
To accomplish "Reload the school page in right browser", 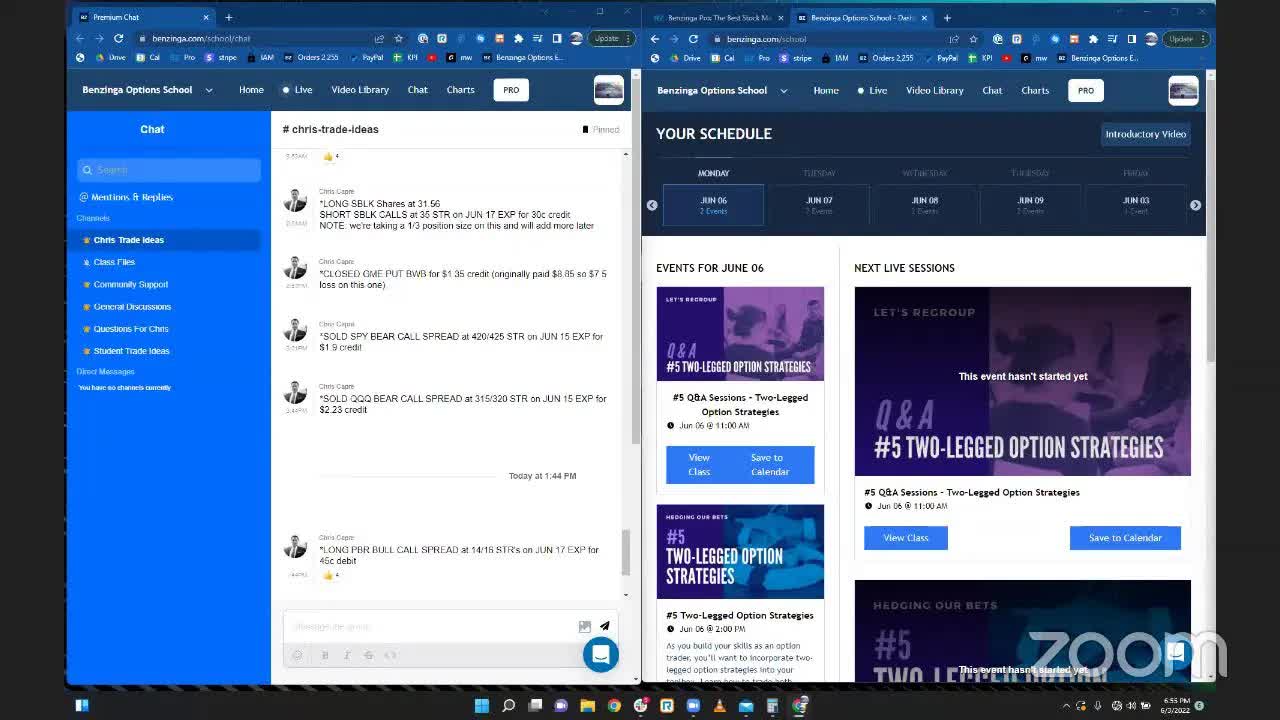I will (693, 39).
